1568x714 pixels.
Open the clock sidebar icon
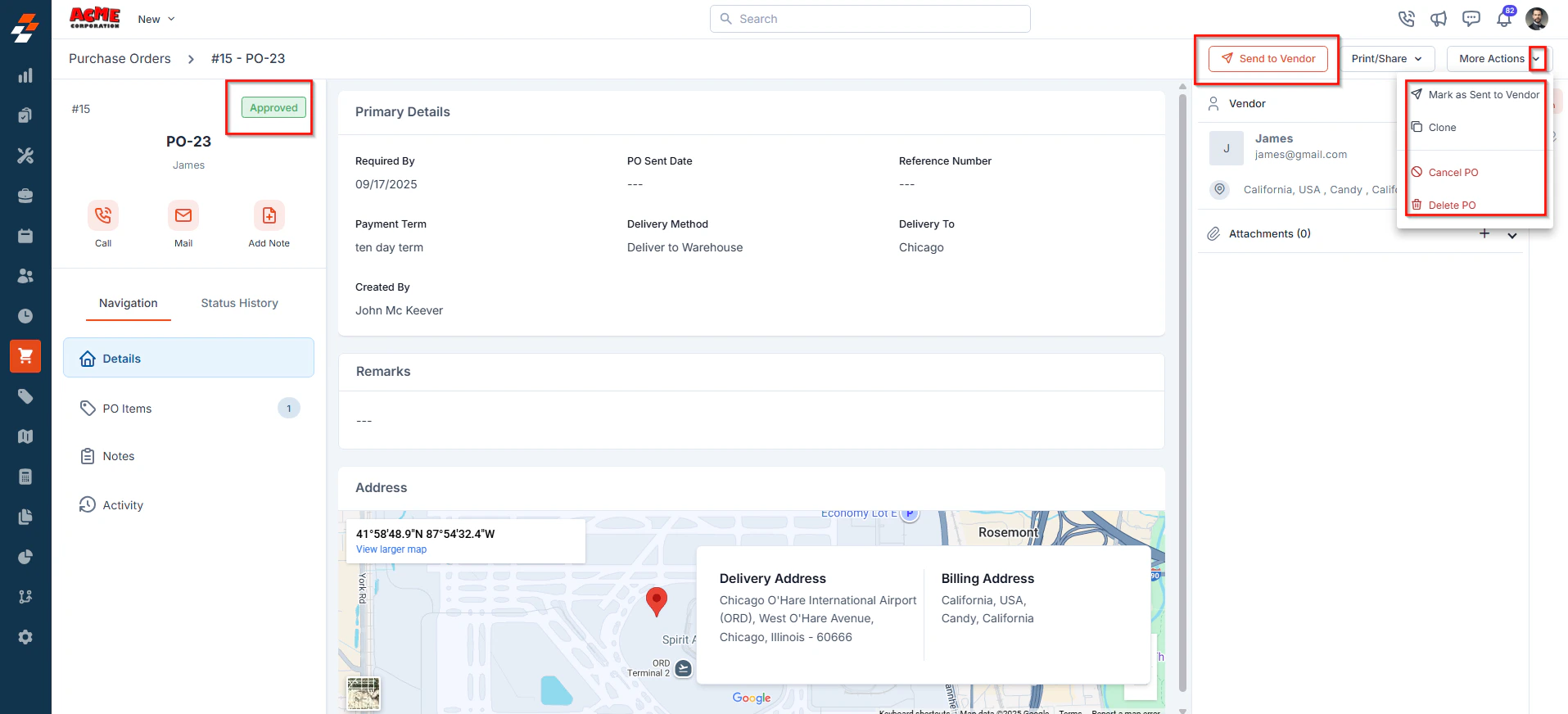pos(25,316)
